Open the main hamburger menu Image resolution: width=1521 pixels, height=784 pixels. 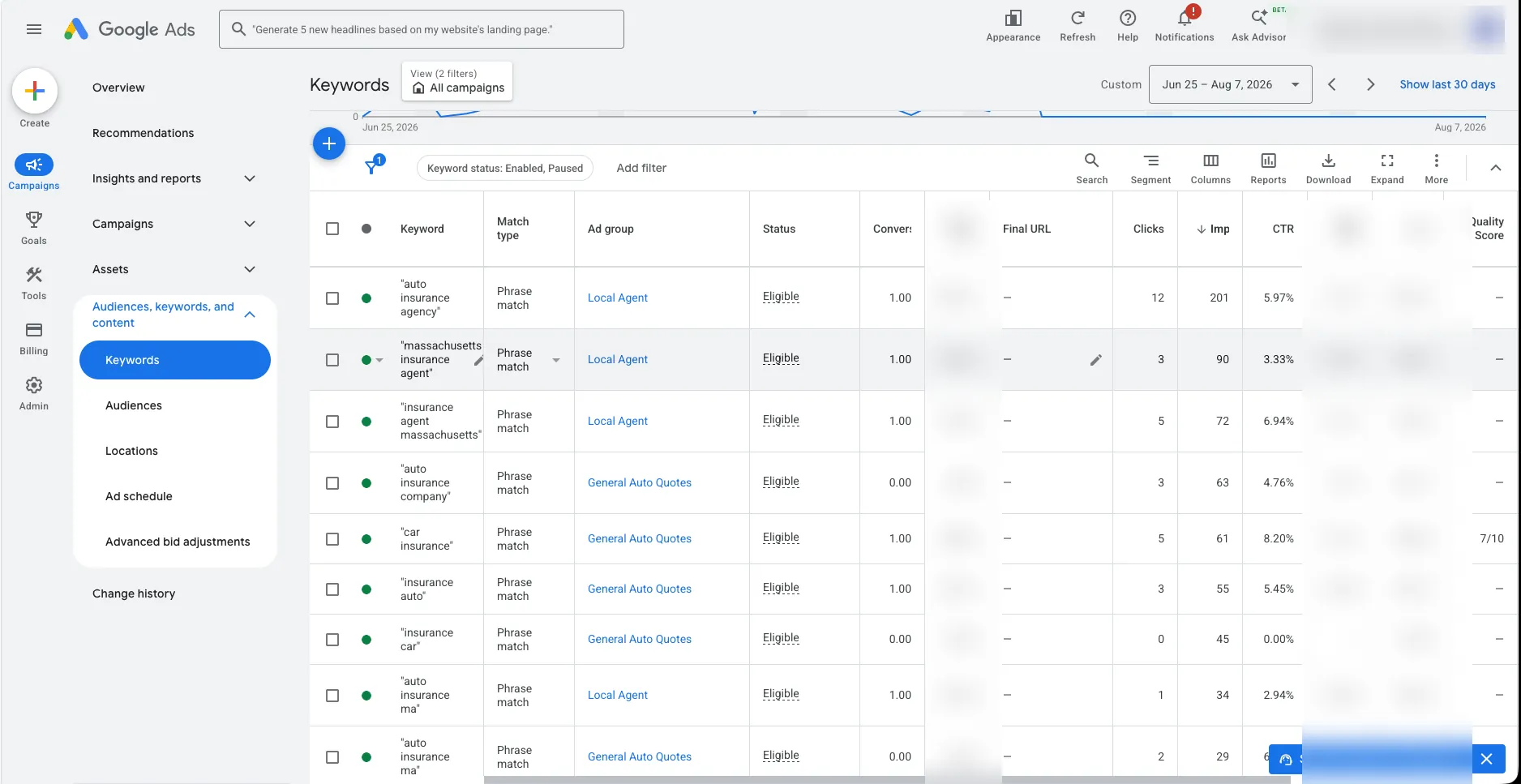tap(34, 29)
